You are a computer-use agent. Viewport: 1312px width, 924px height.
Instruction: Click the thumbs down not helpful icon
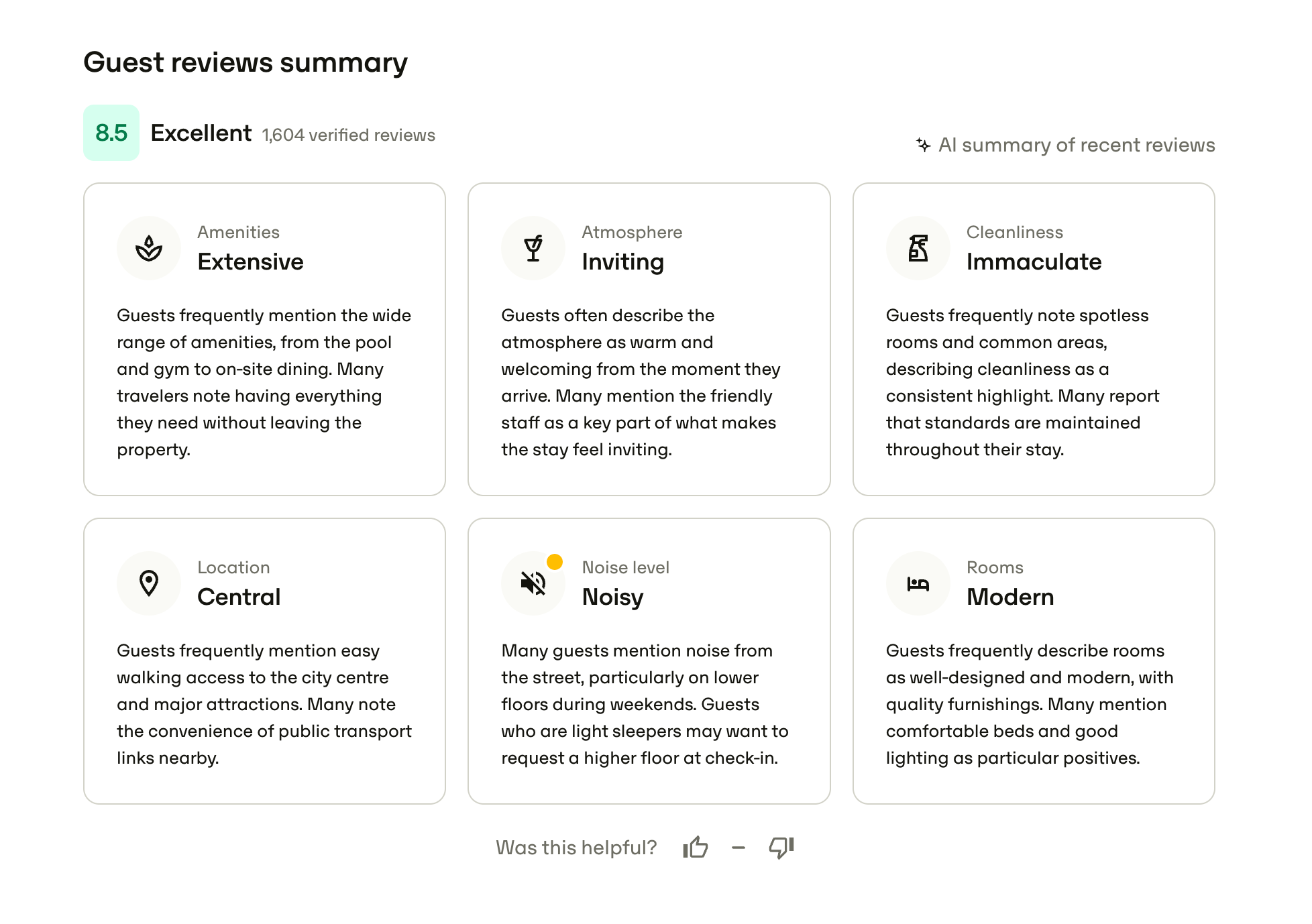point(781,848)
